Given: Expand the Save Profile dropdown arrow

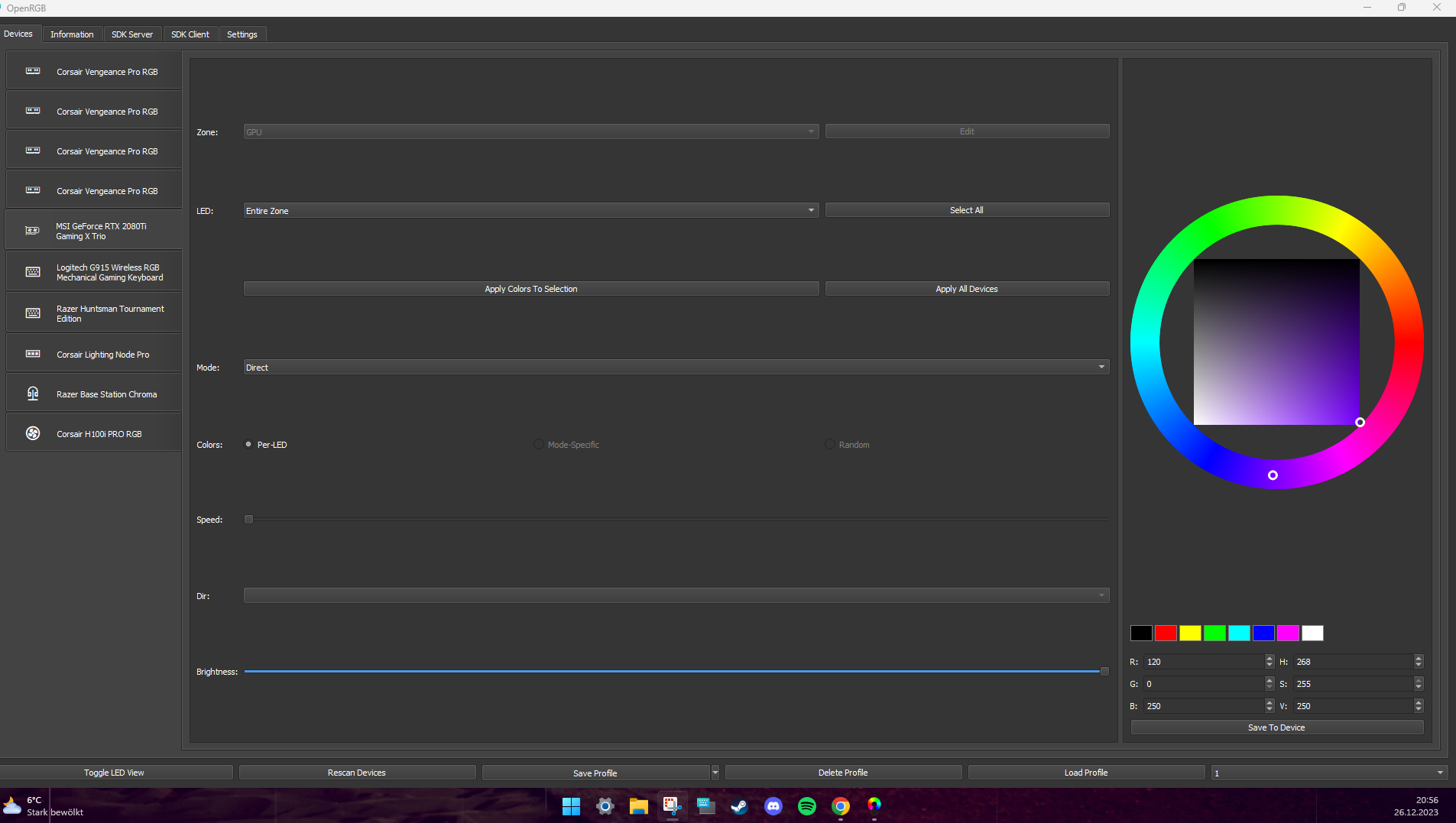Looking at the screenshot, I should pyautogui.click(x=715, y=773).
